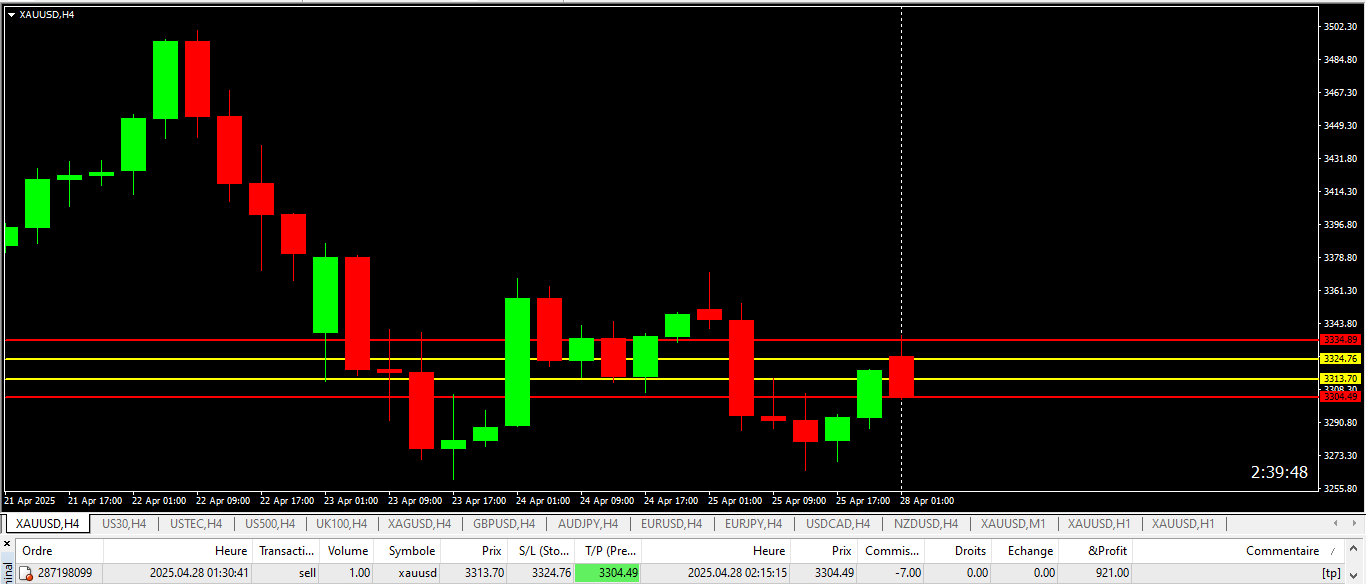
Task: Click the Ordre column header
Action: 38,551
